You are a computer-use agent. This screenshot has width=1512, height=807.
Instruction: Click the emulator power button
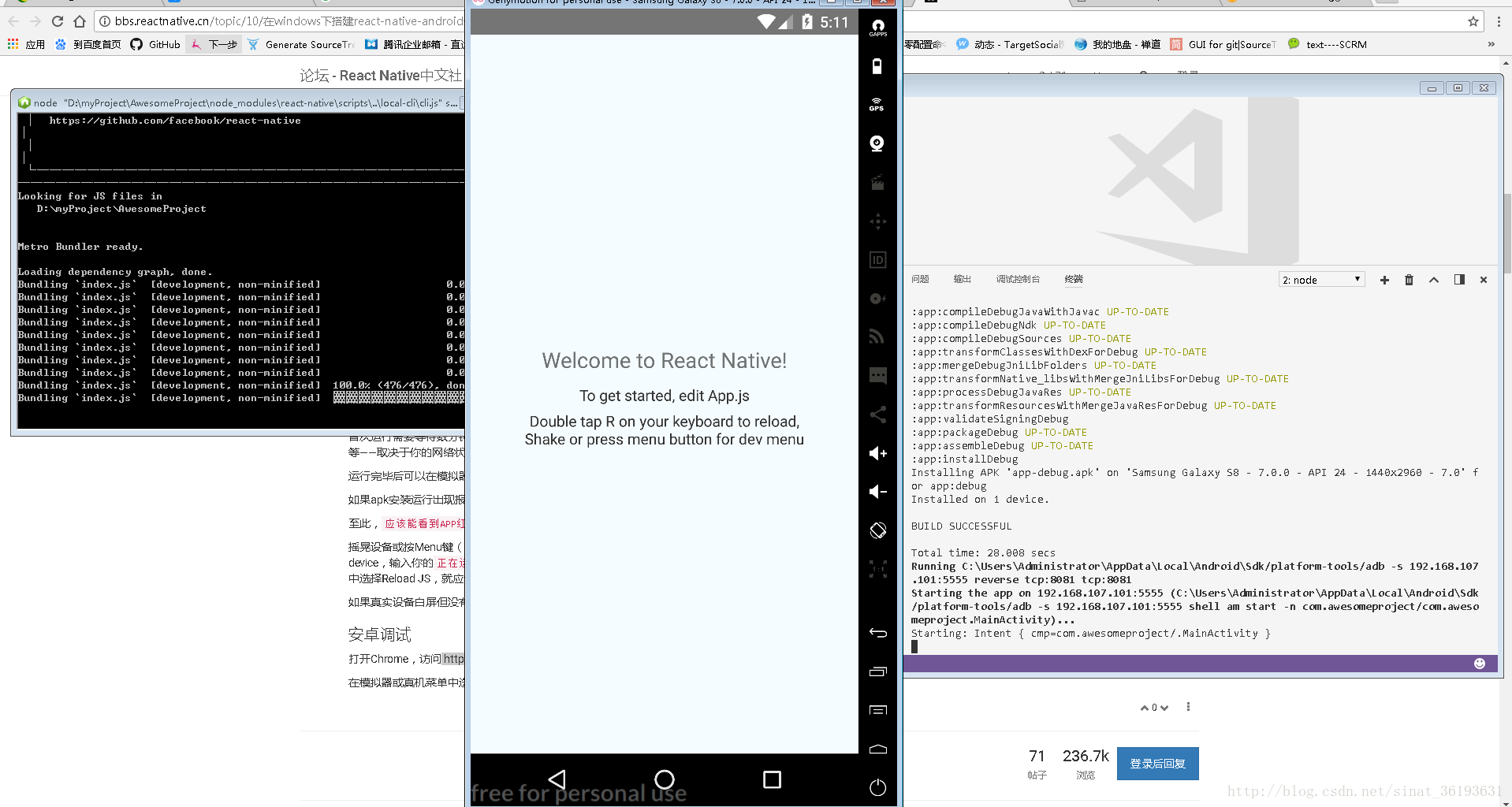(x=877, y=787)
